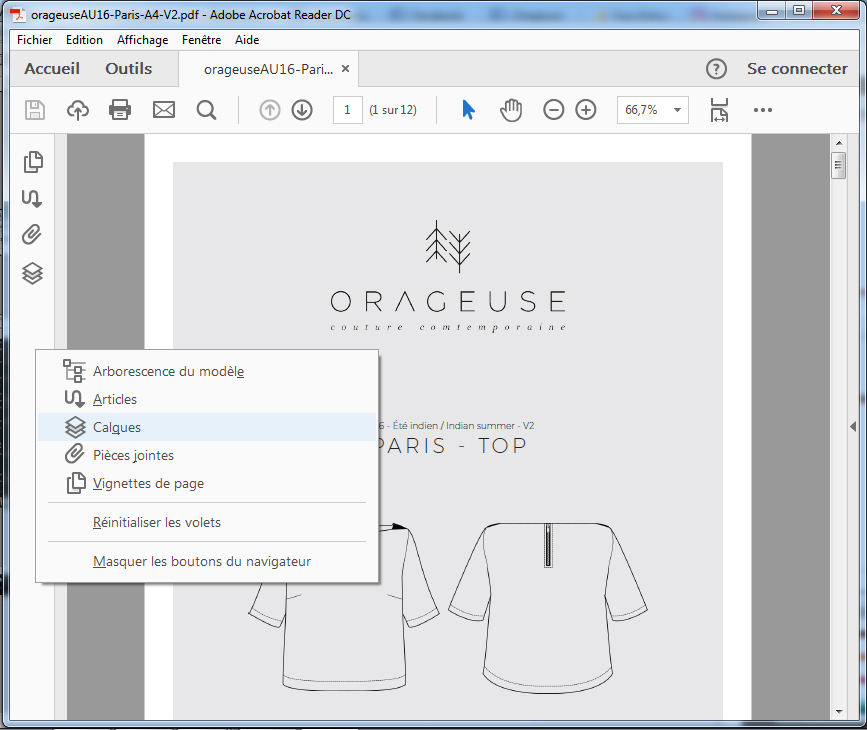This screenshot has width=867, height=730.
Task: Choose the selection arrow tool
Action: (468, 110)
